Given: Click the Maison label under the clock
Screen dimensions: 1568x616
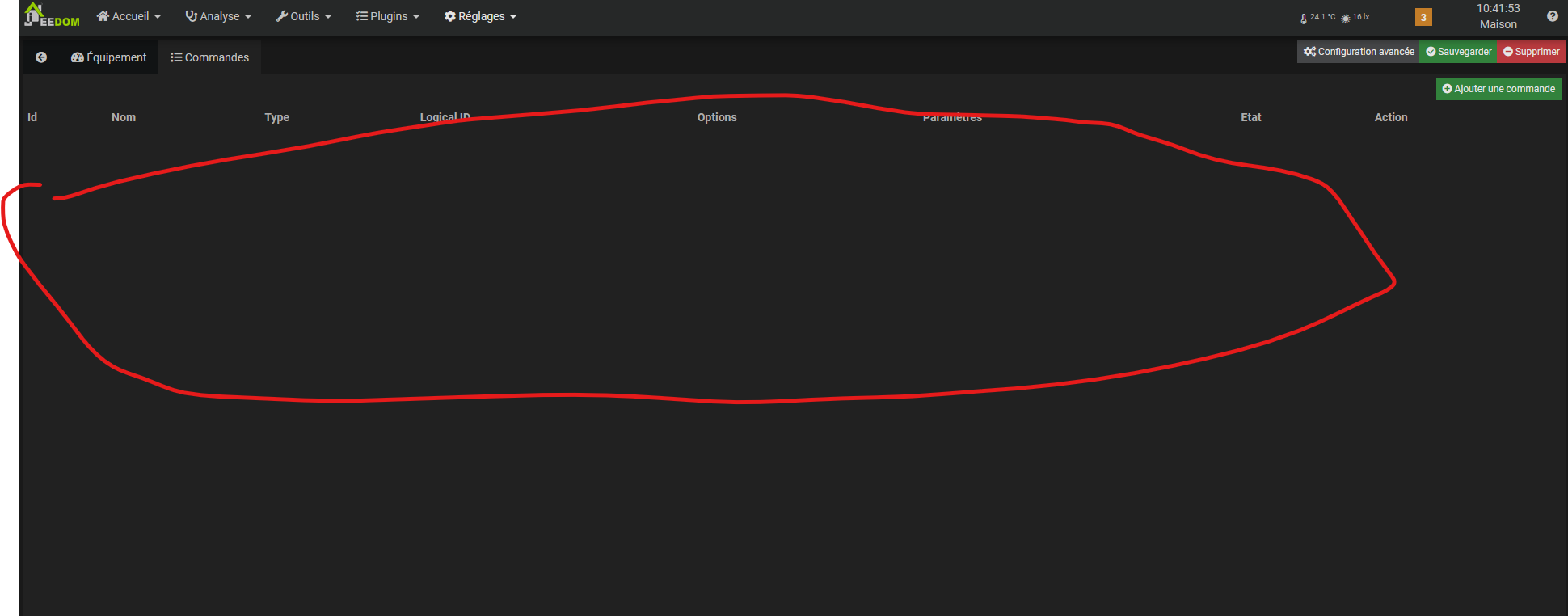Looking at the screenshot, I should point(1498,24).
